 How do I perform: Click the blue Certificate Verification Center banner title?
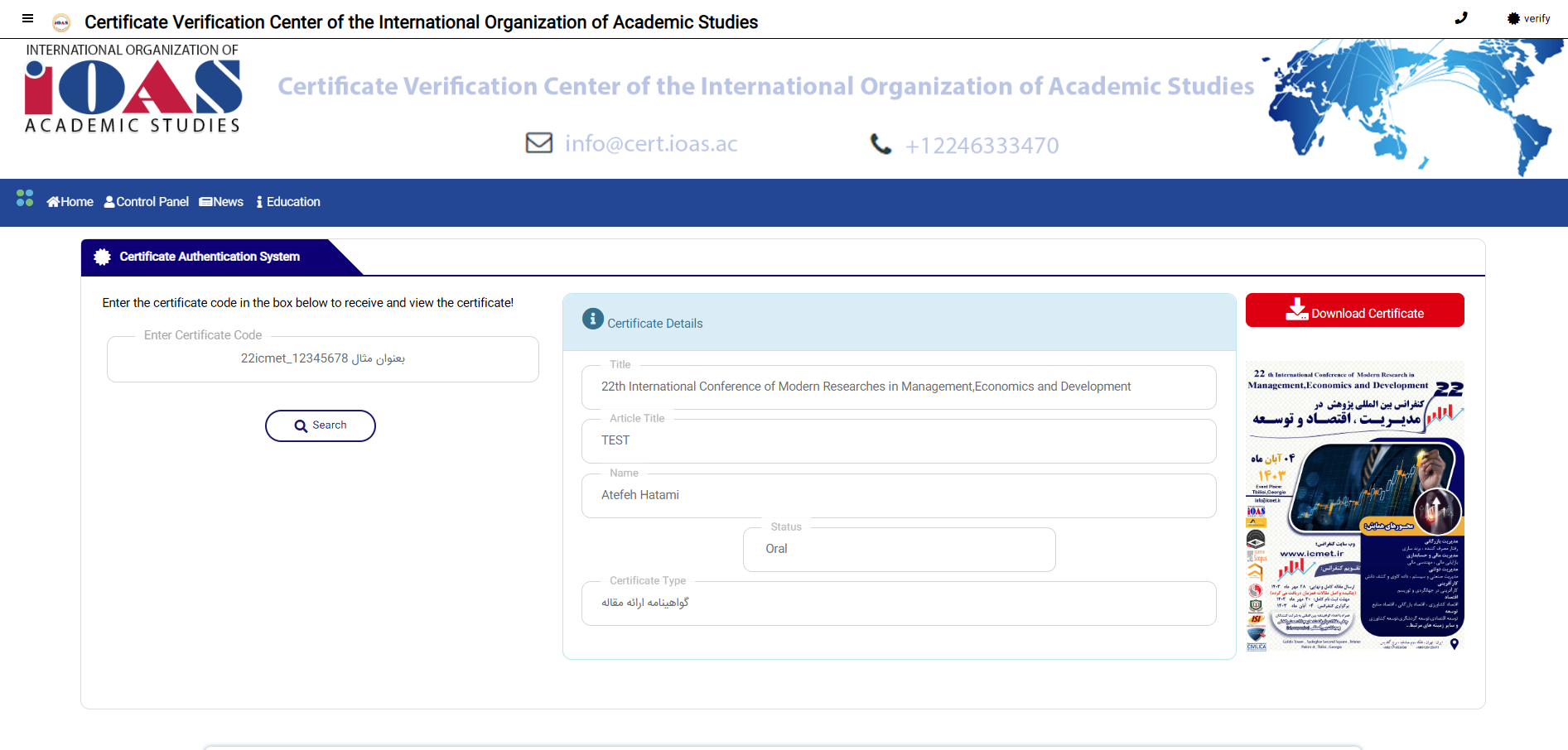point(766,86)
